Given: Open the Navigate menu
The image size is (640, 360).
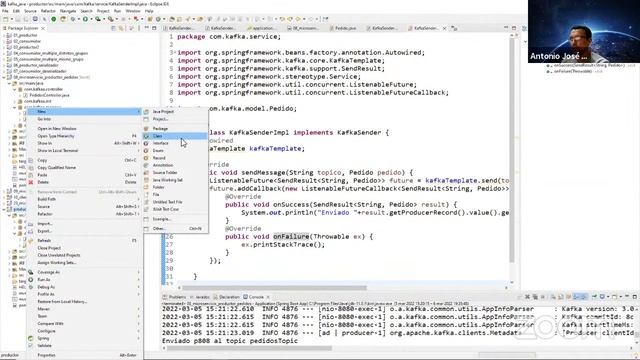Looking at the screenshot, I should [68, 11].
